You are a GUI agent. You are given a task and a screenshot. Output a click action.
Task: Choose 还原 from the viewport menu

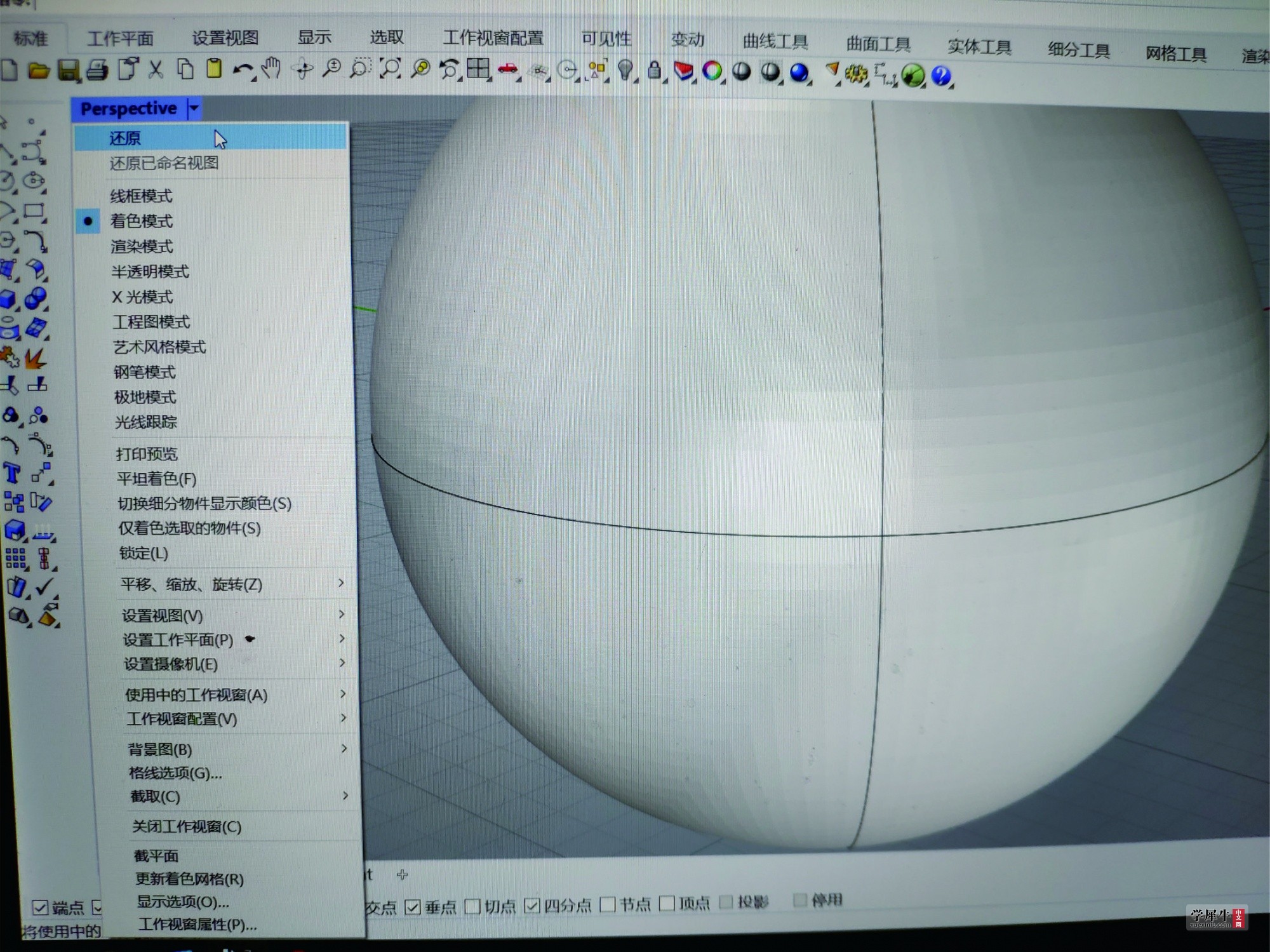coord(211,138)
